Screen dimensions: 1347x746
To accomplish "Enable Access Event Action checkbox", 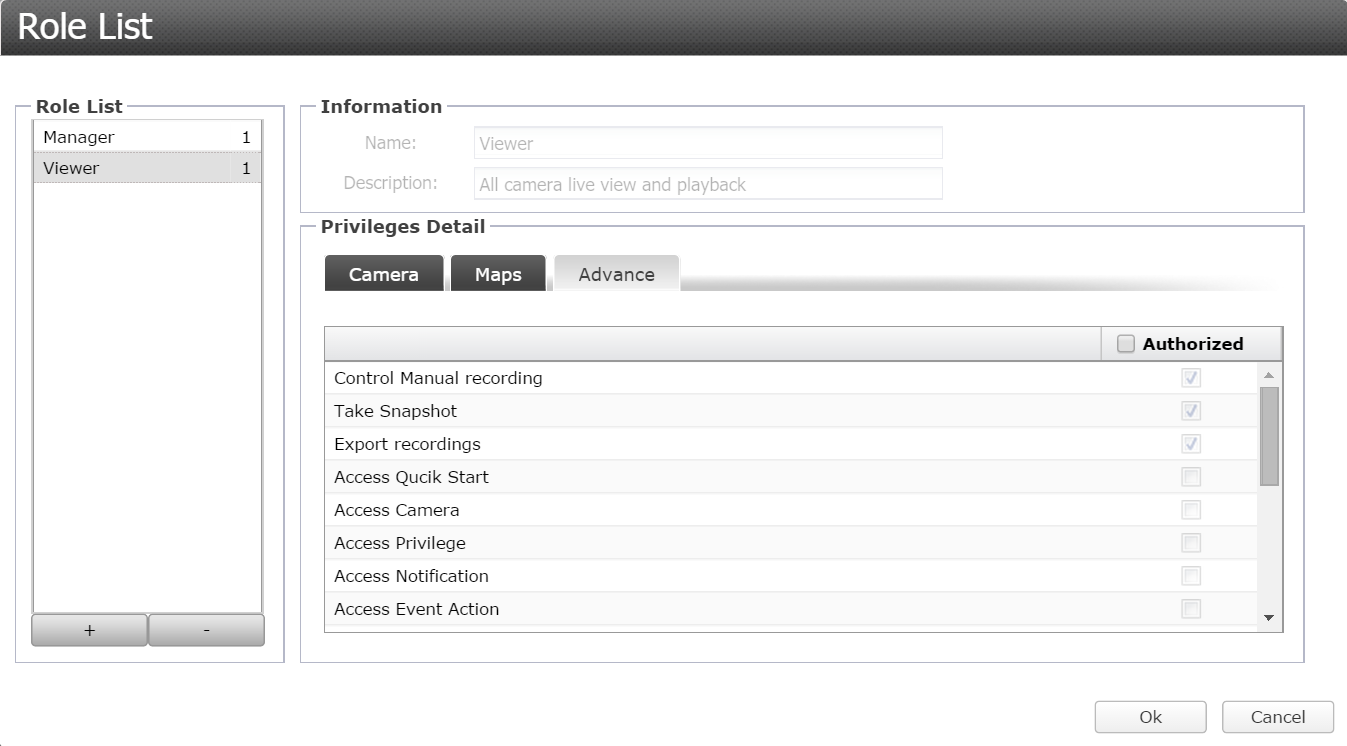I will point(1191,609).
